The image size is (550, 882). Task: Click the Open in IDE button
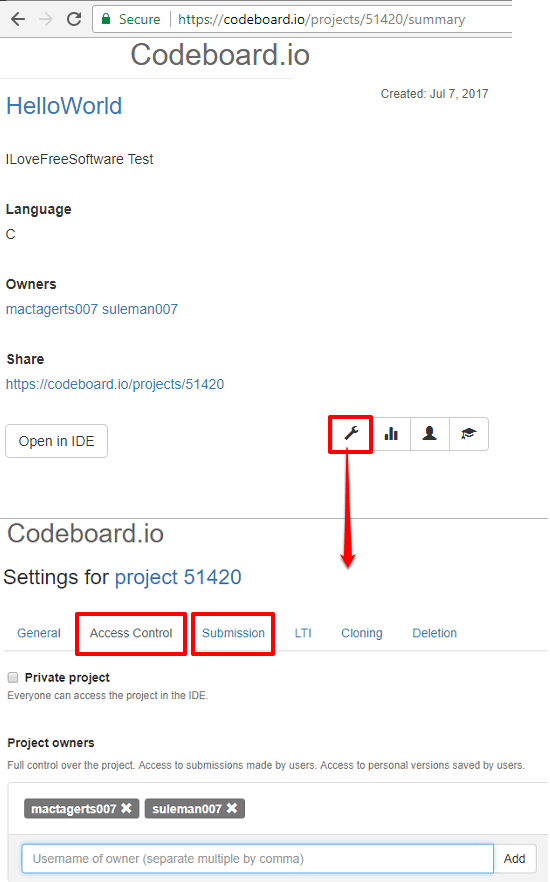[x=56, y=441]
